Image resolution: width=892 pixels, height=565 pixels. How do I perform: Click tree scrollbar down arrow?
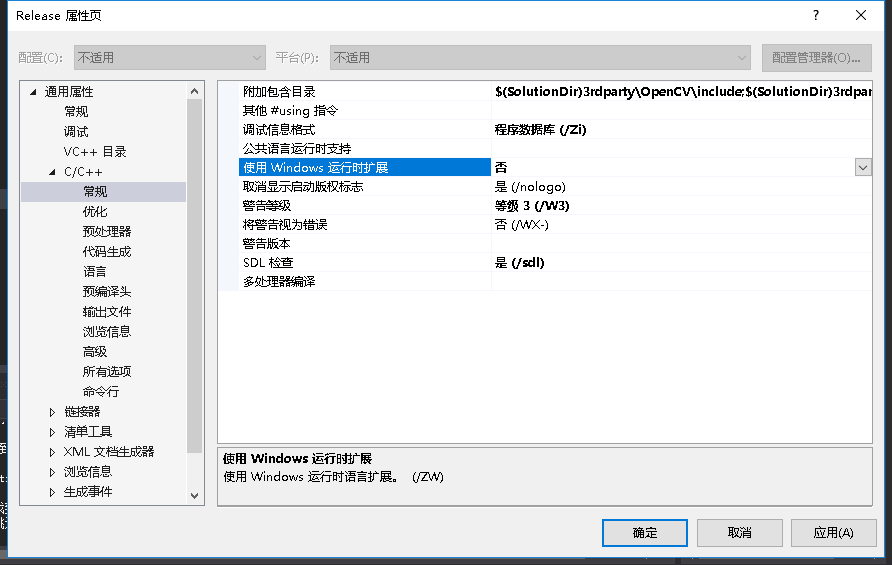[195, 496]
